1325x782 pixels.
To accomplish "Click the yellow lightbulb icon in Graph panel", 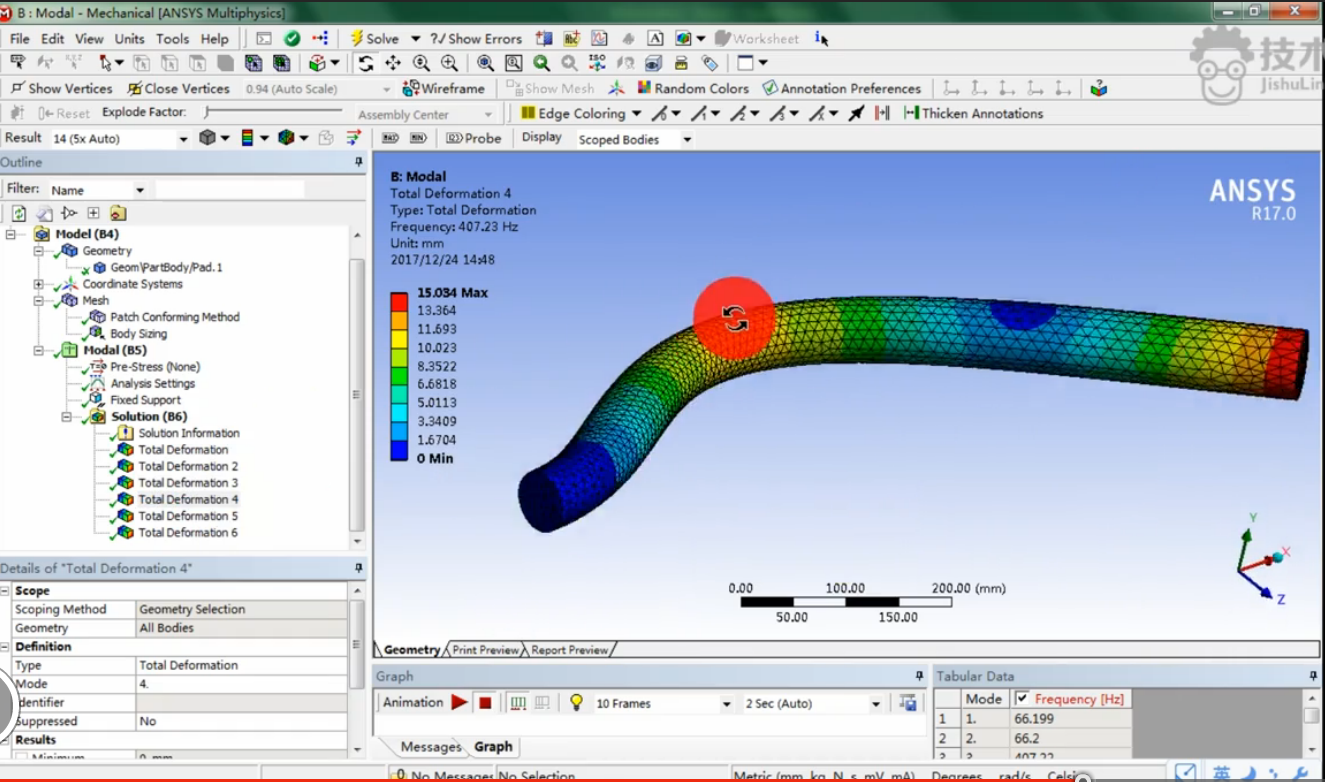I will 576,703.
